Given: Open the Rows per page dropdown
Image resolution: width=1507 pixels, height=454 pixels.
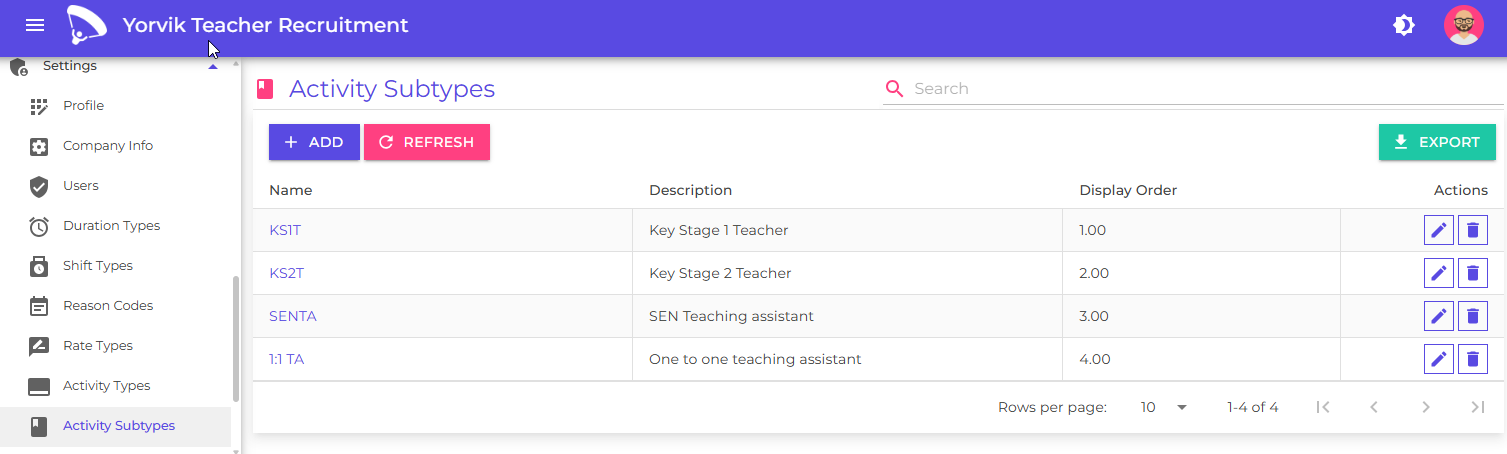Looking at the screenshot, I should 1164,407.
